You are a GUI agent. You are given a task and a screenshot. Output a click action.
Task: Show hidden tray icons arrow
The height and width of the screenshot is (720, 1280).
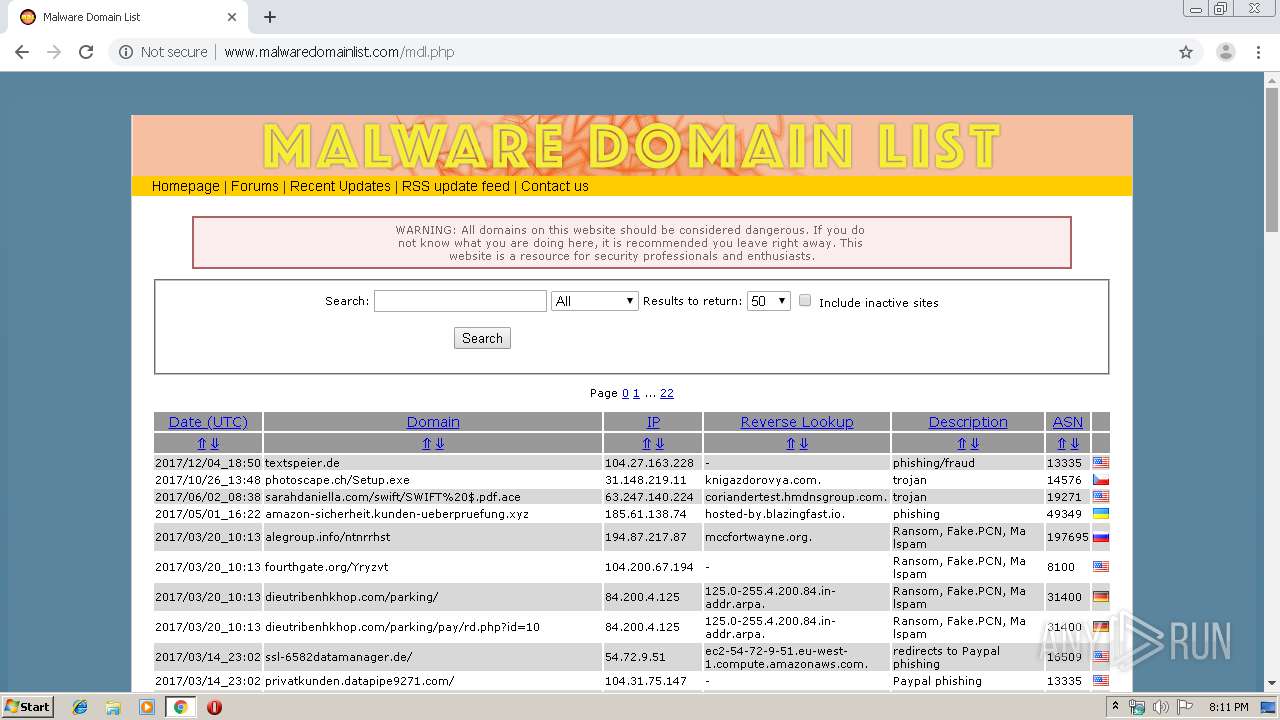tap(1116, 707)
